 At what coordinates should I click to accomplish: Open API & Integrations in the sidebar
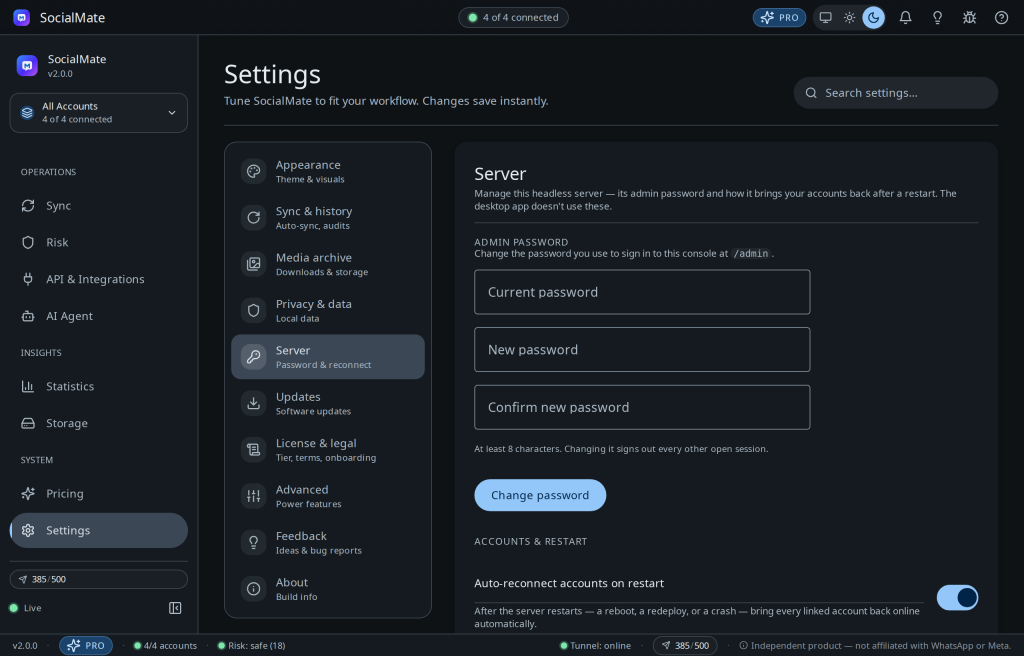pos(99,279)
